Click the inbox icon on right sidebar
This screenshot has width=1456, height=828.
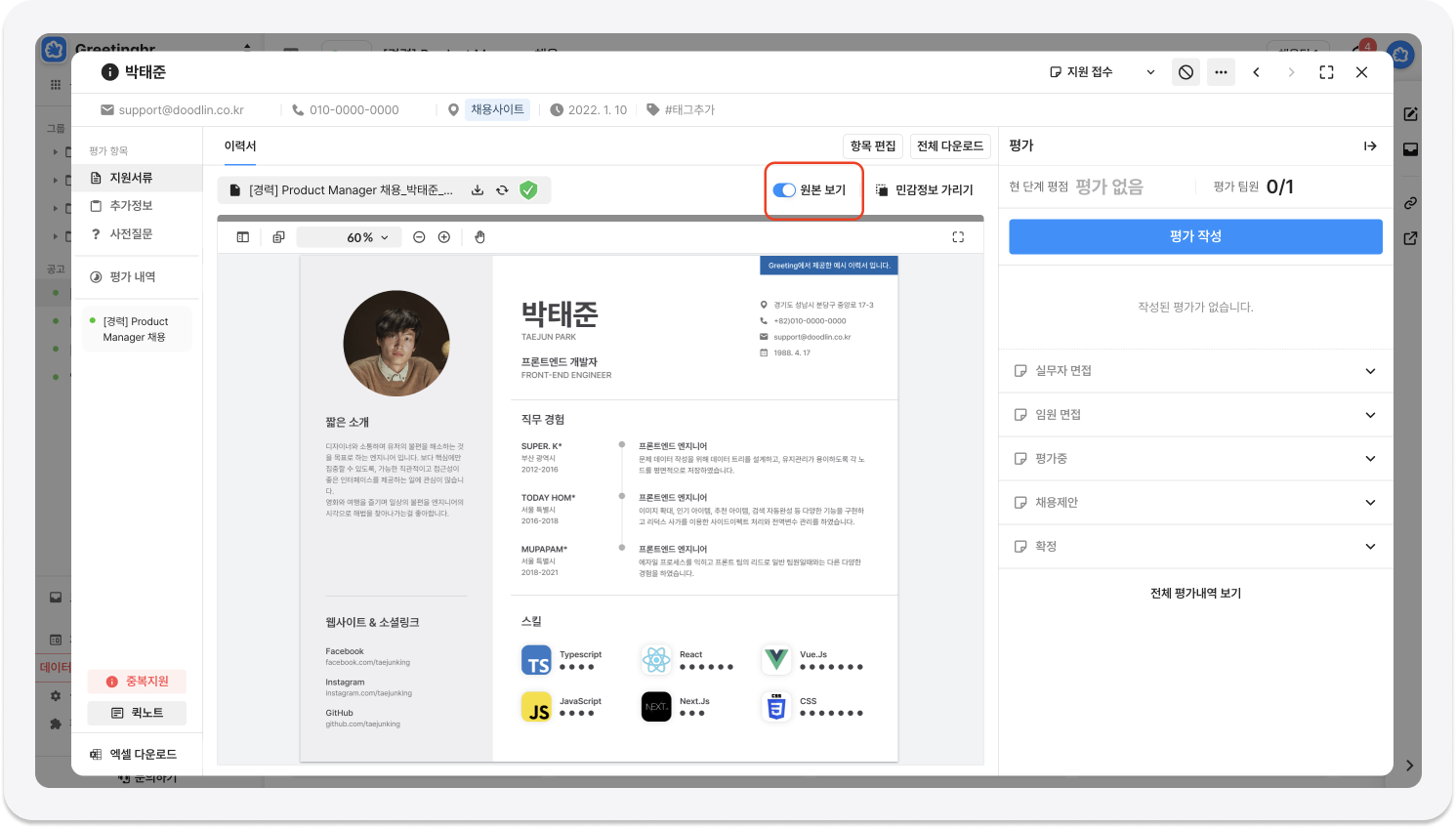[1410, 149]
